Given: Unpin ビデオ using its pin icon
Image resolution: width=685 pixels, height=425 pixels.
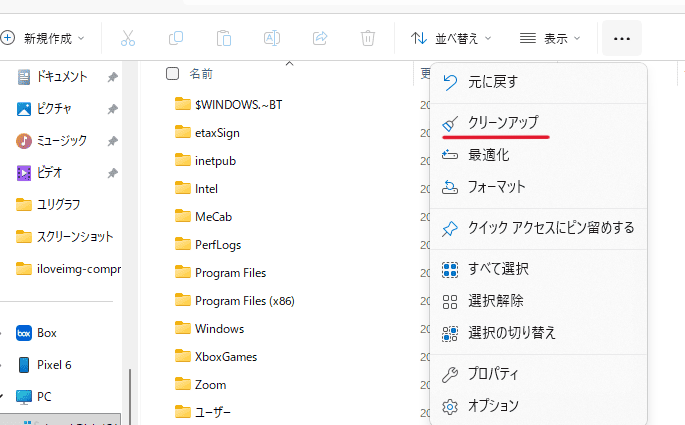Looking at the screenshot, I should (113, 173).
